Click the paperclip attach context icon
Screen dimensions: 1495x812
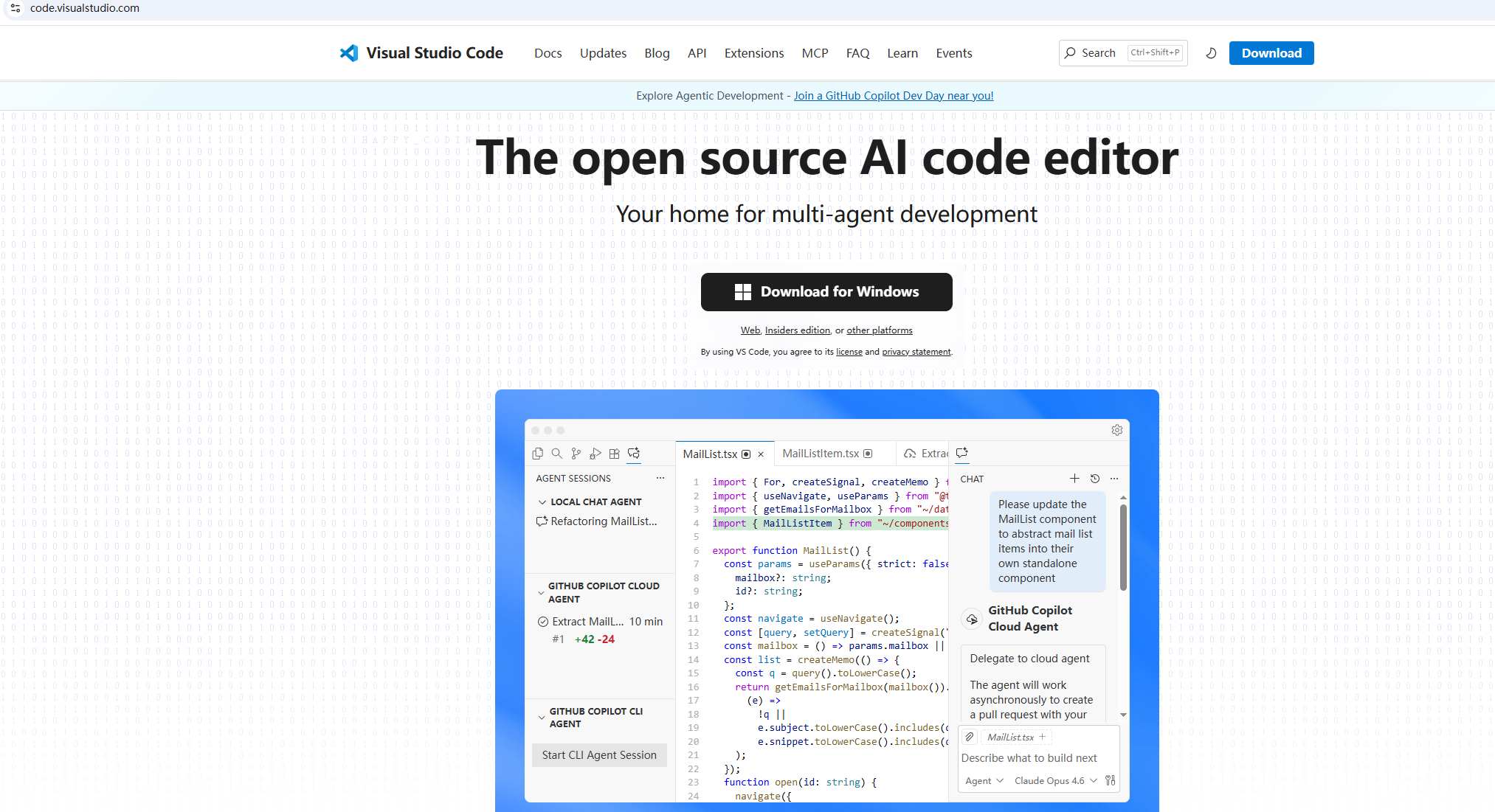tap(970, 737)
